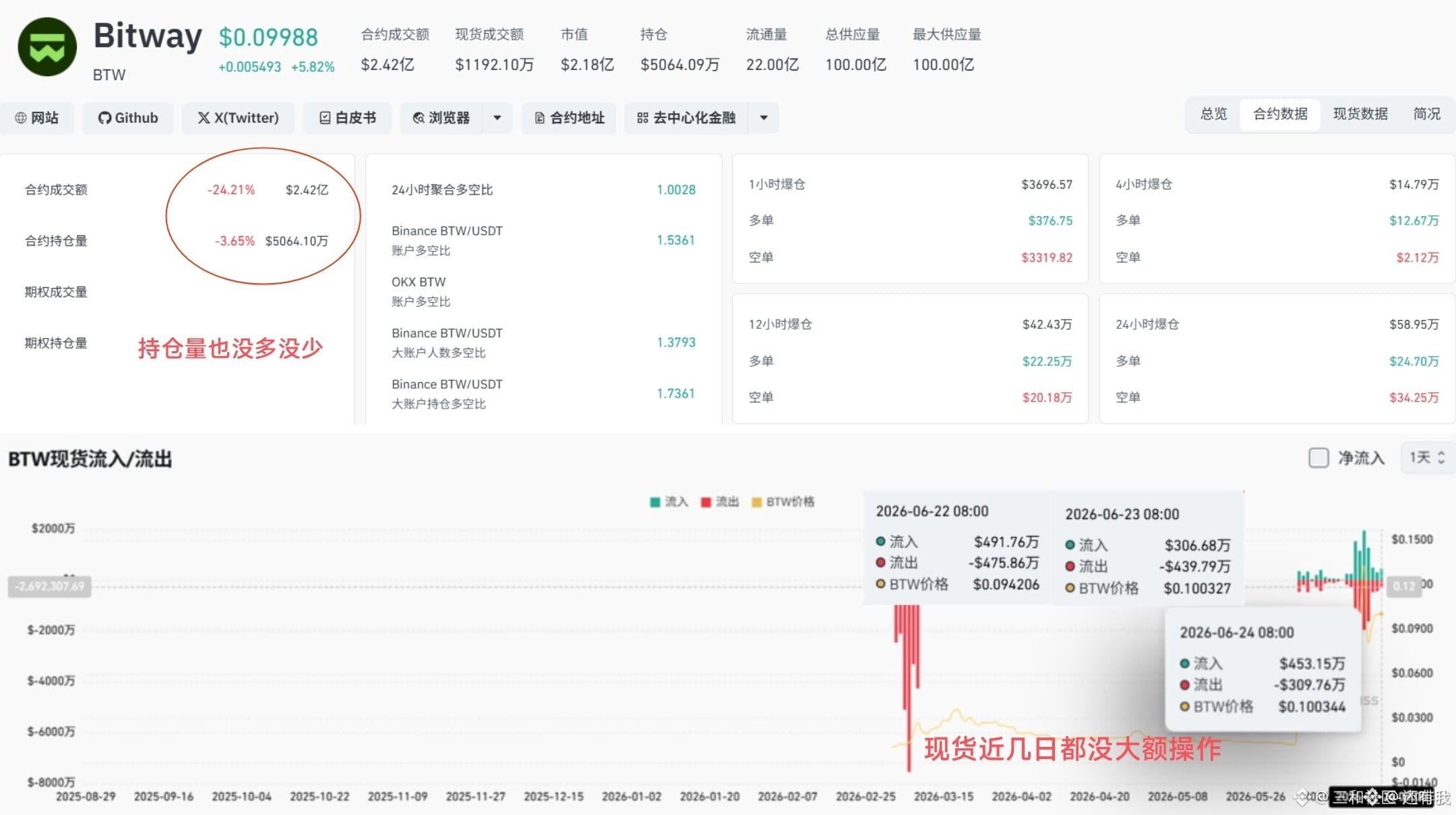1456x815 pixels.
Task: Open the 网站 website link
Action: (x=37, y=118)
